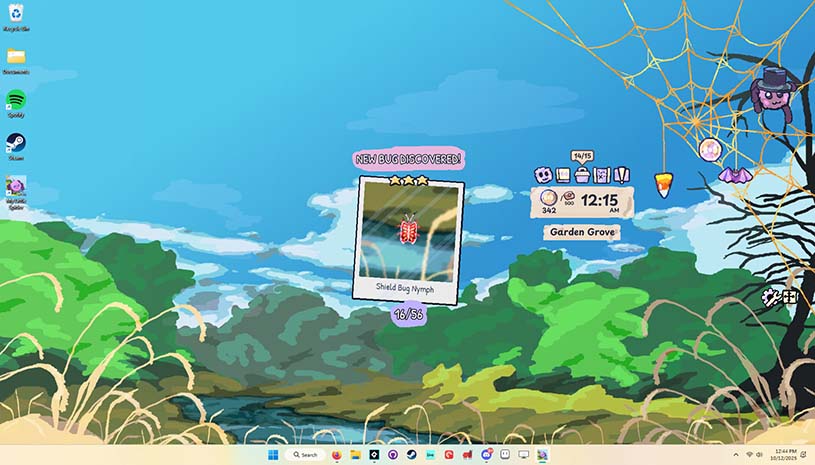Click the map scroll icon
815x465 pixels.
click(601, 175)
